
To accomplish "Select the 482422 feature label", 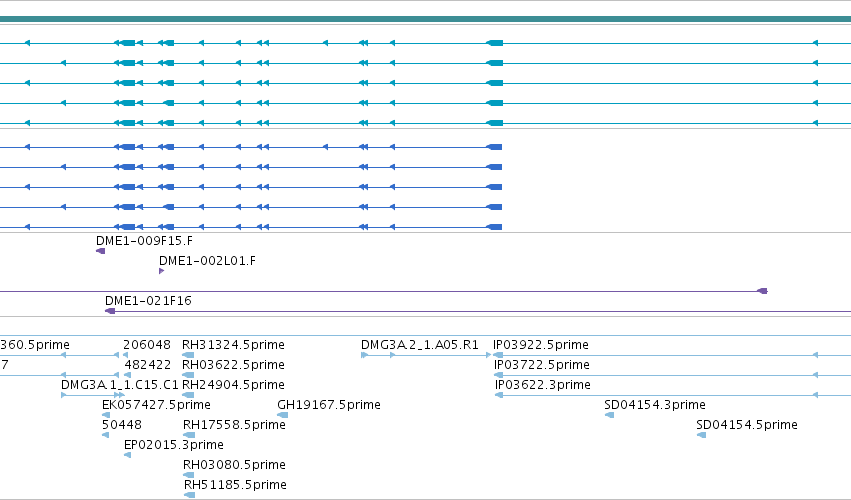I will [x=148, y=365].
